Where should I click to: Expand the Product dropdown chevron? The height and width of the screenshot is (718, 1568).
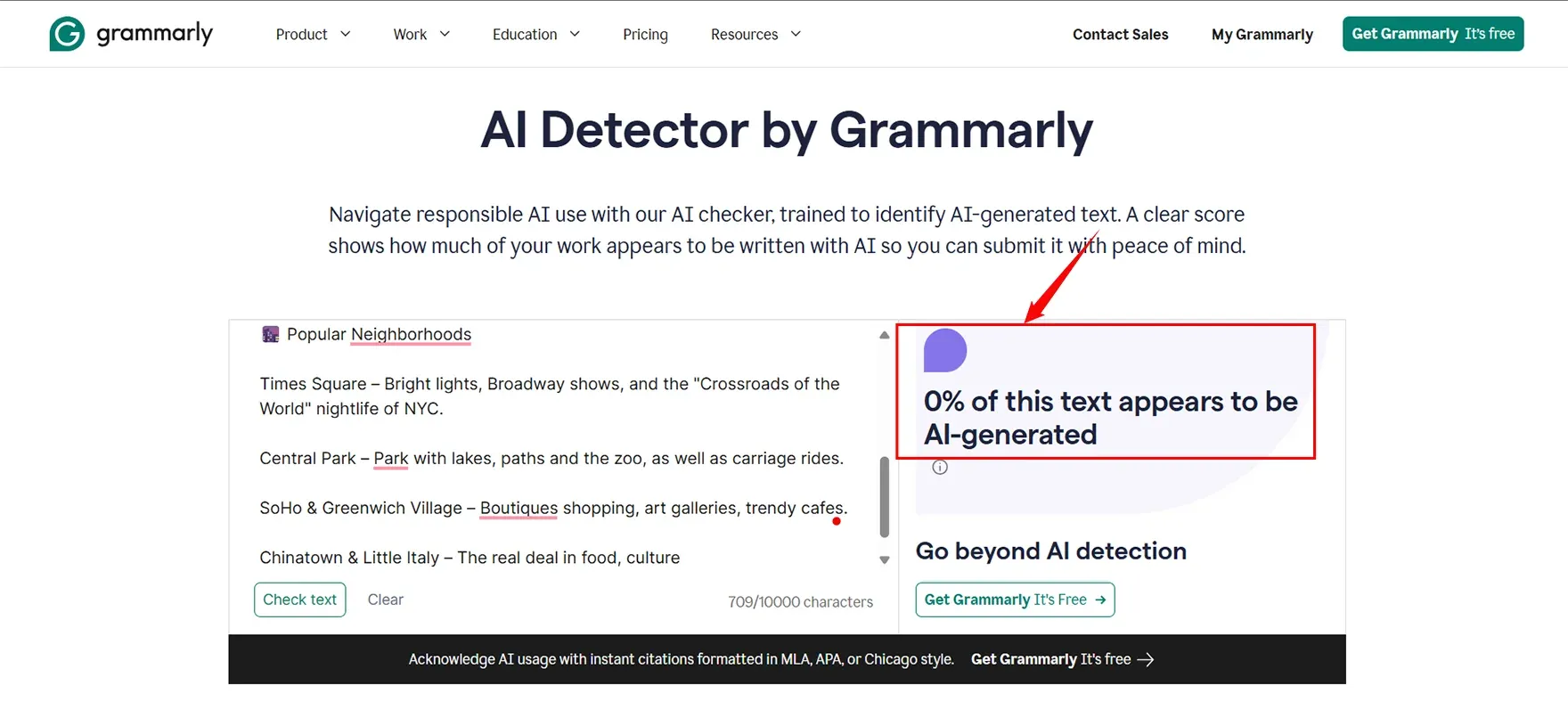click(x=346, y=34)
